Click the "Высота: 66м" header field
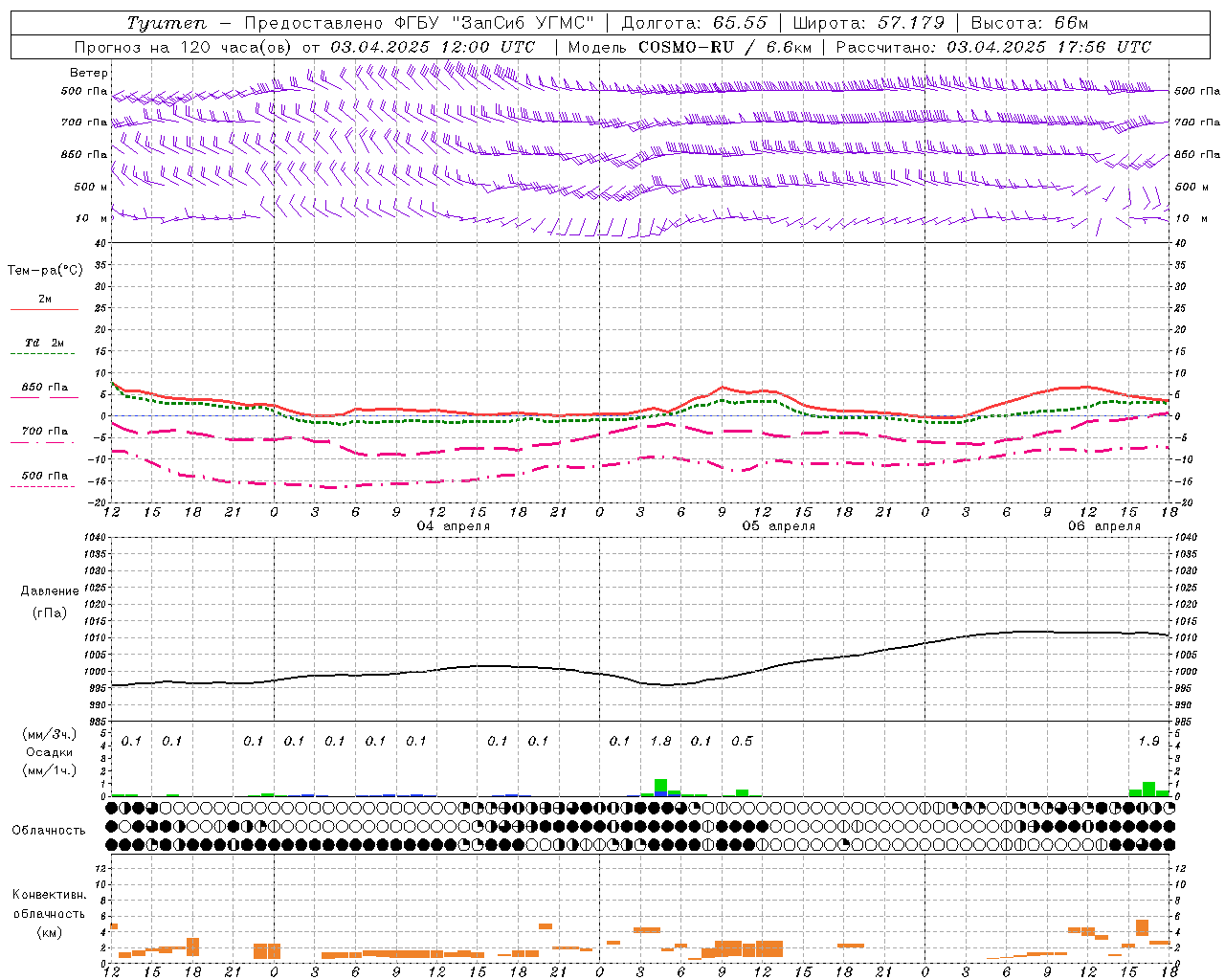The width and height of the screenshot is (1225, 980). 1030,23
